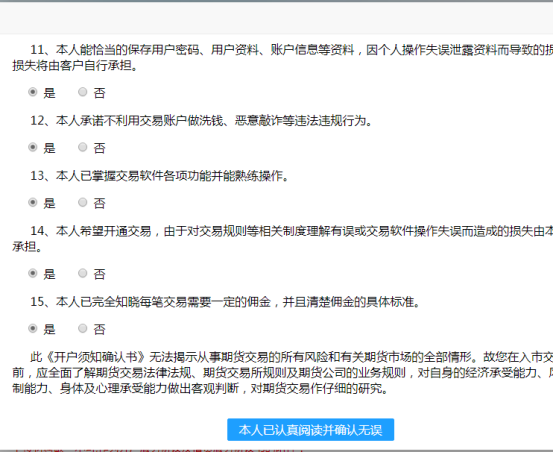Screen dimensions: 554x452
Task: Click question 12 anti-money-laundering statement text
Action: (201, 121)
